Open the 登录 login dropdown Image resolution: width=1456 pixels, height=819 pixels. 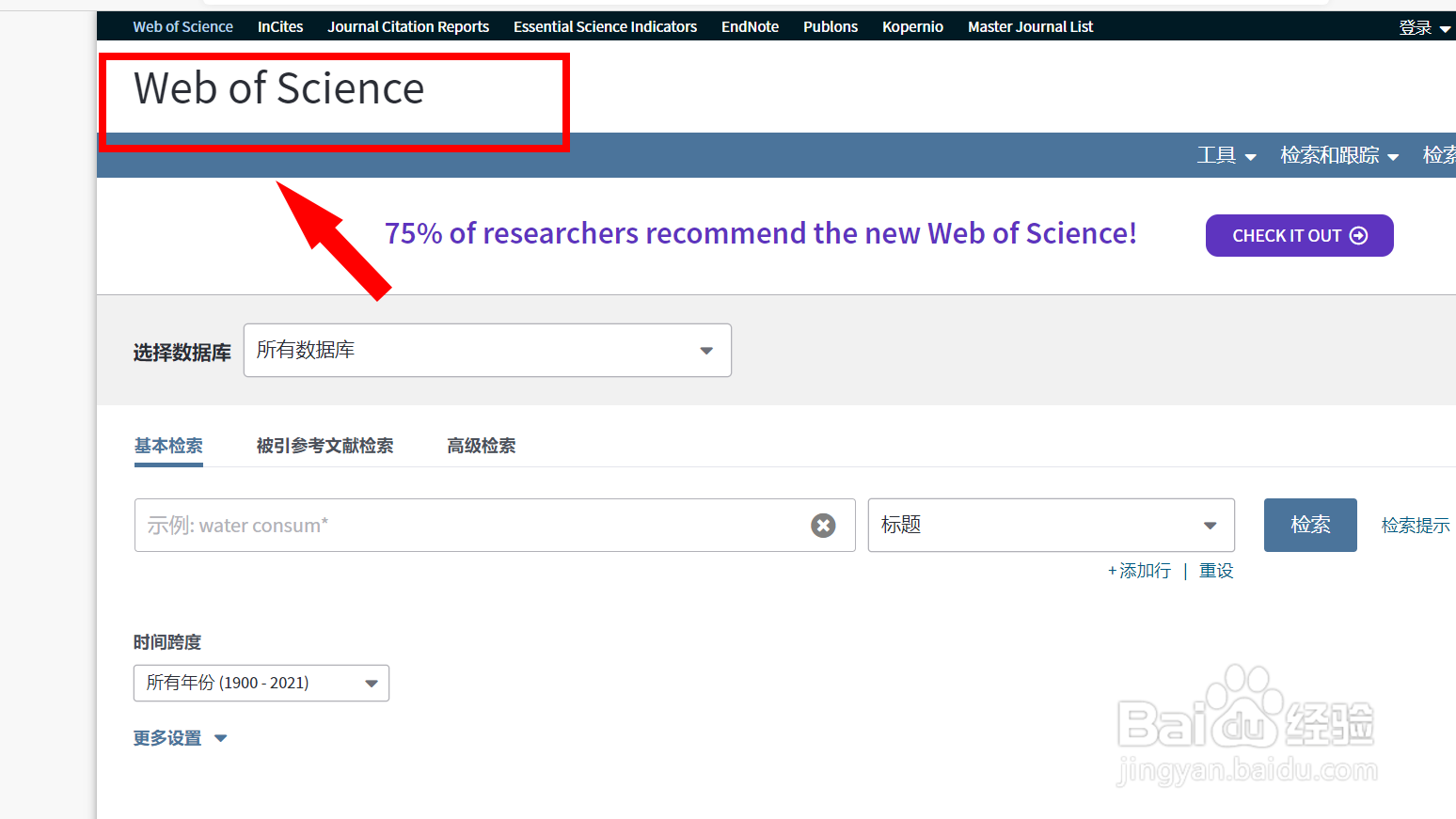pos(1424,28)
